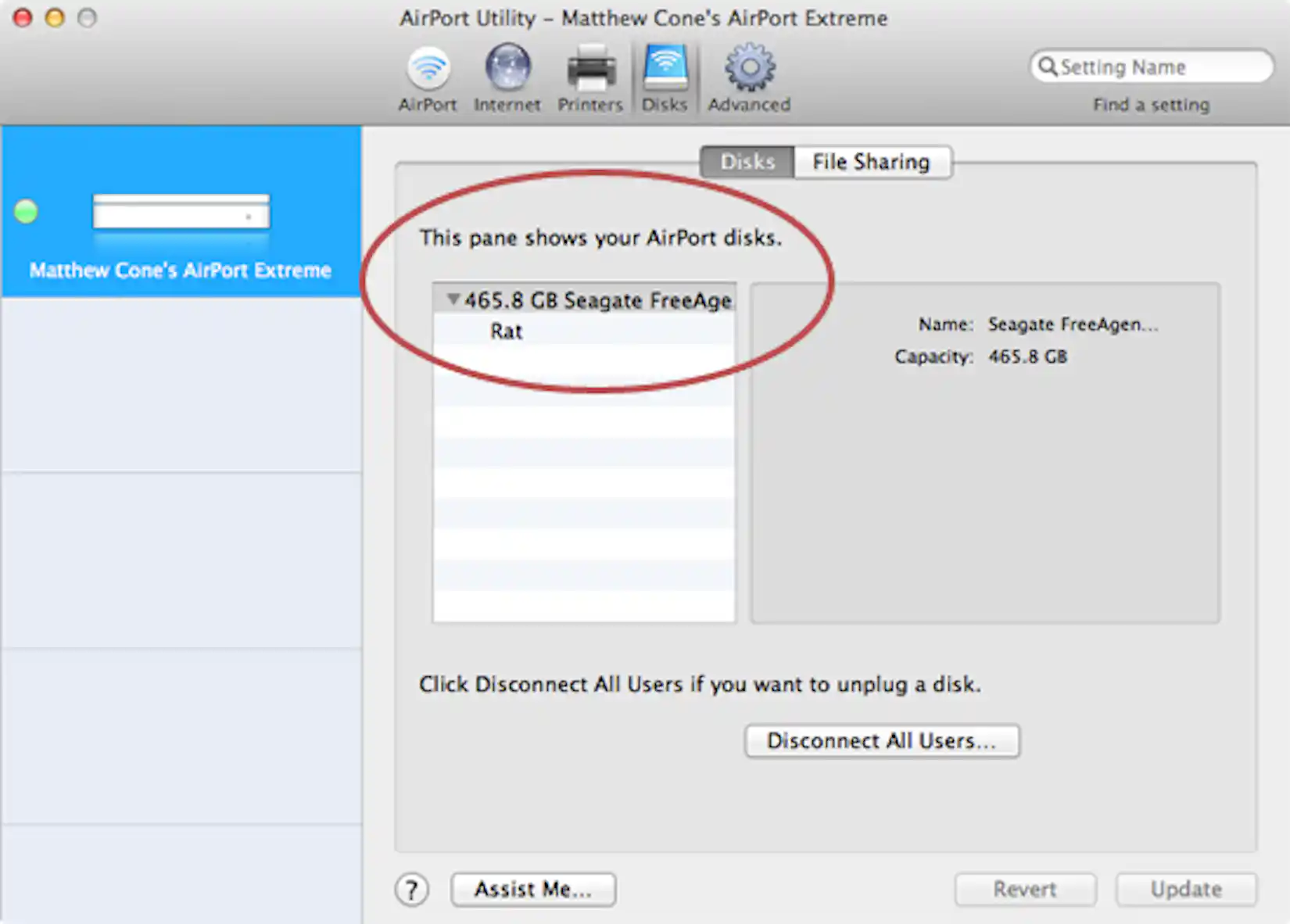The width and height of the screenshot is (1290, 924).
Task: Open the Advanced settings icon
Action: [x=747, y=74]
